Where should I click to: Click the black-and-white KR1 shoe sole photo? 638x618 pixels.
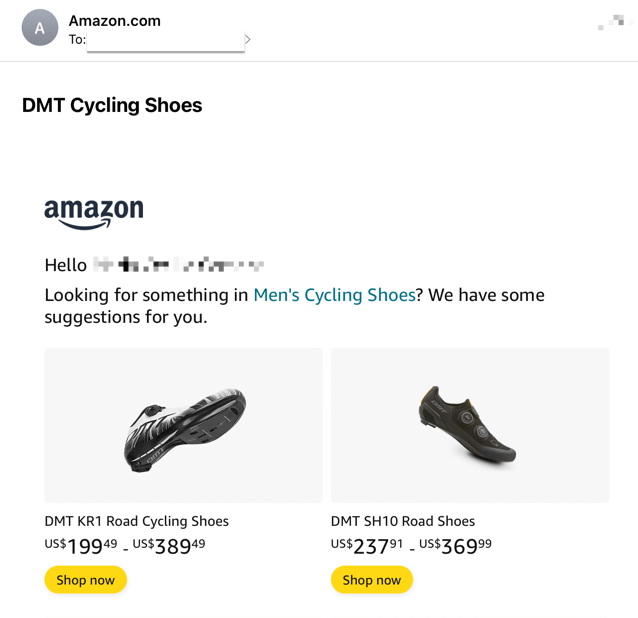(185, 430)
